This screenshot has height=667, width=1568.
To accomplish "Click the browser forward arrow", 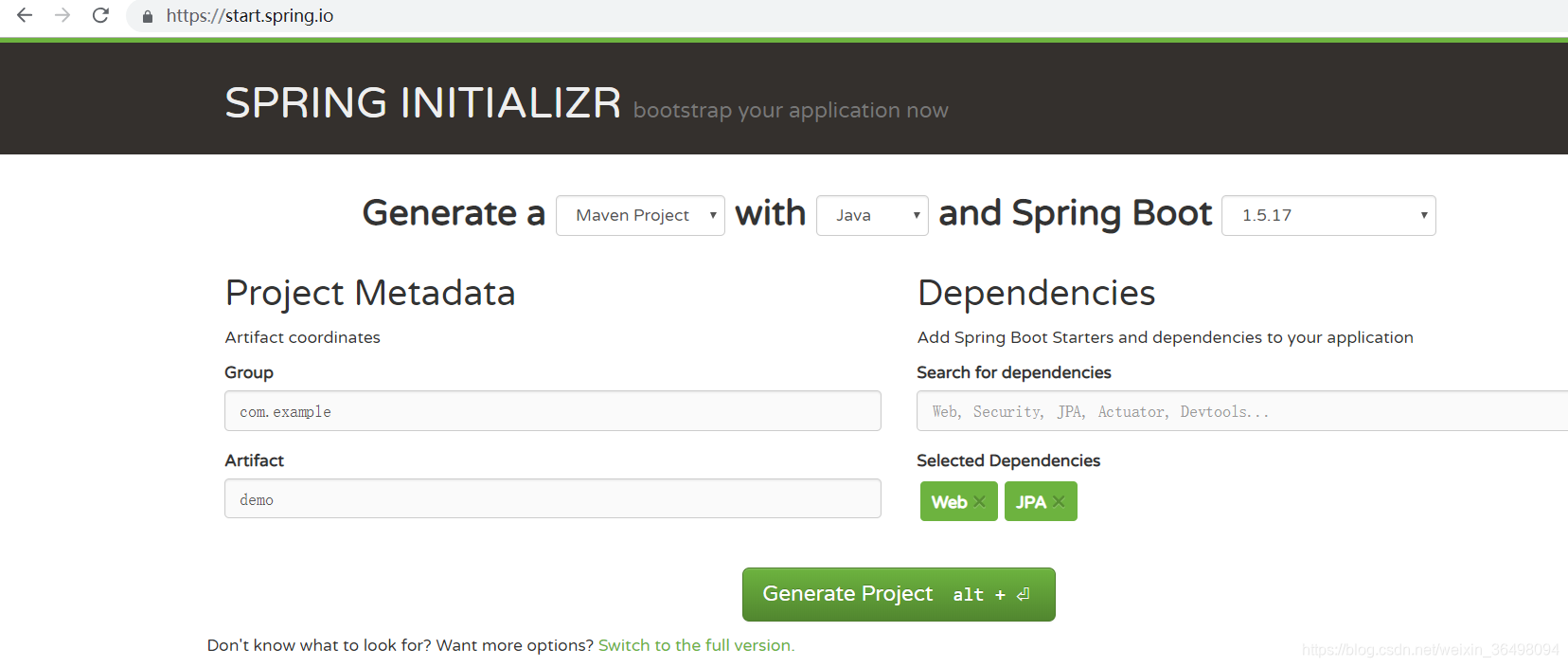I will point(62,15).
